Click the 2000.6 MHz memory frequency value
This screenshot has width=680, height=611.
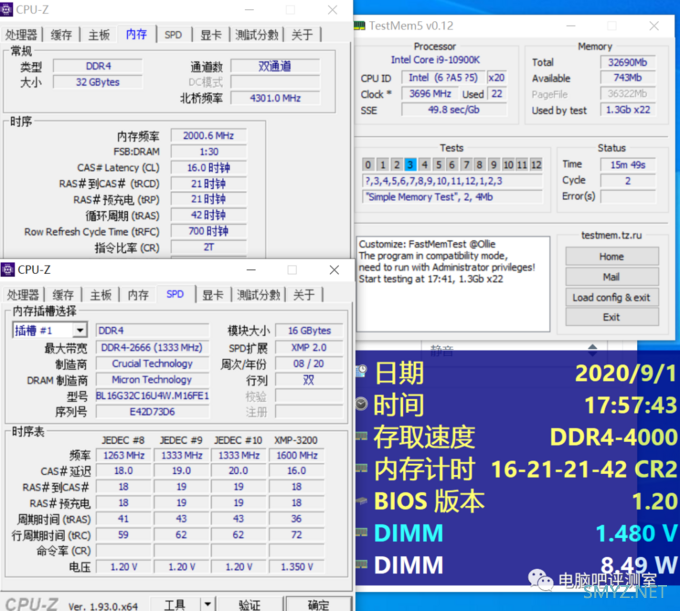pyautogui.click(x=209, y=136)
